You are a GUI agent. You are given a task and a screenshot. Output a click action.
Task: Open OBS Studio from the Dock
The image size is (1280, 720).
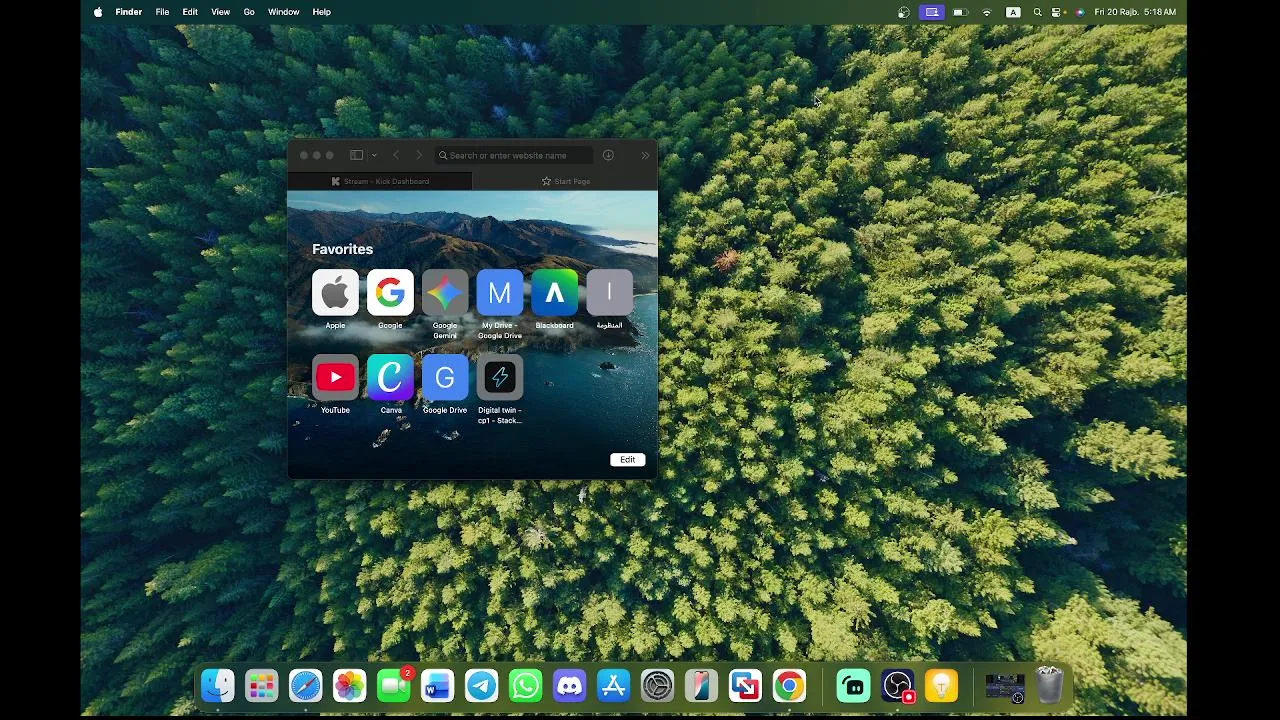[898, 686]
